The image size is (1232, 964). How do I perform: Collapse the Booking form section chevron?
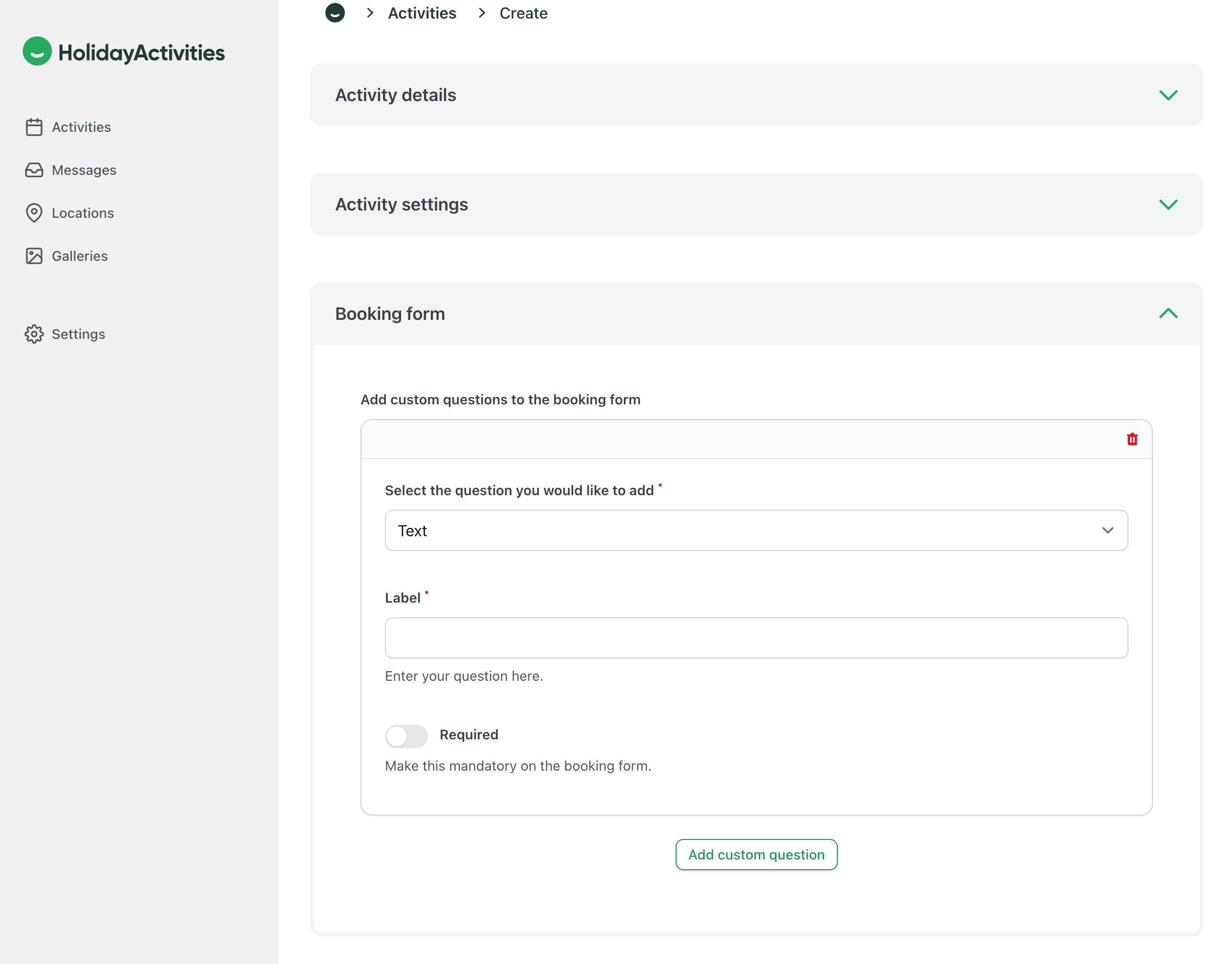click(1168, 313)
